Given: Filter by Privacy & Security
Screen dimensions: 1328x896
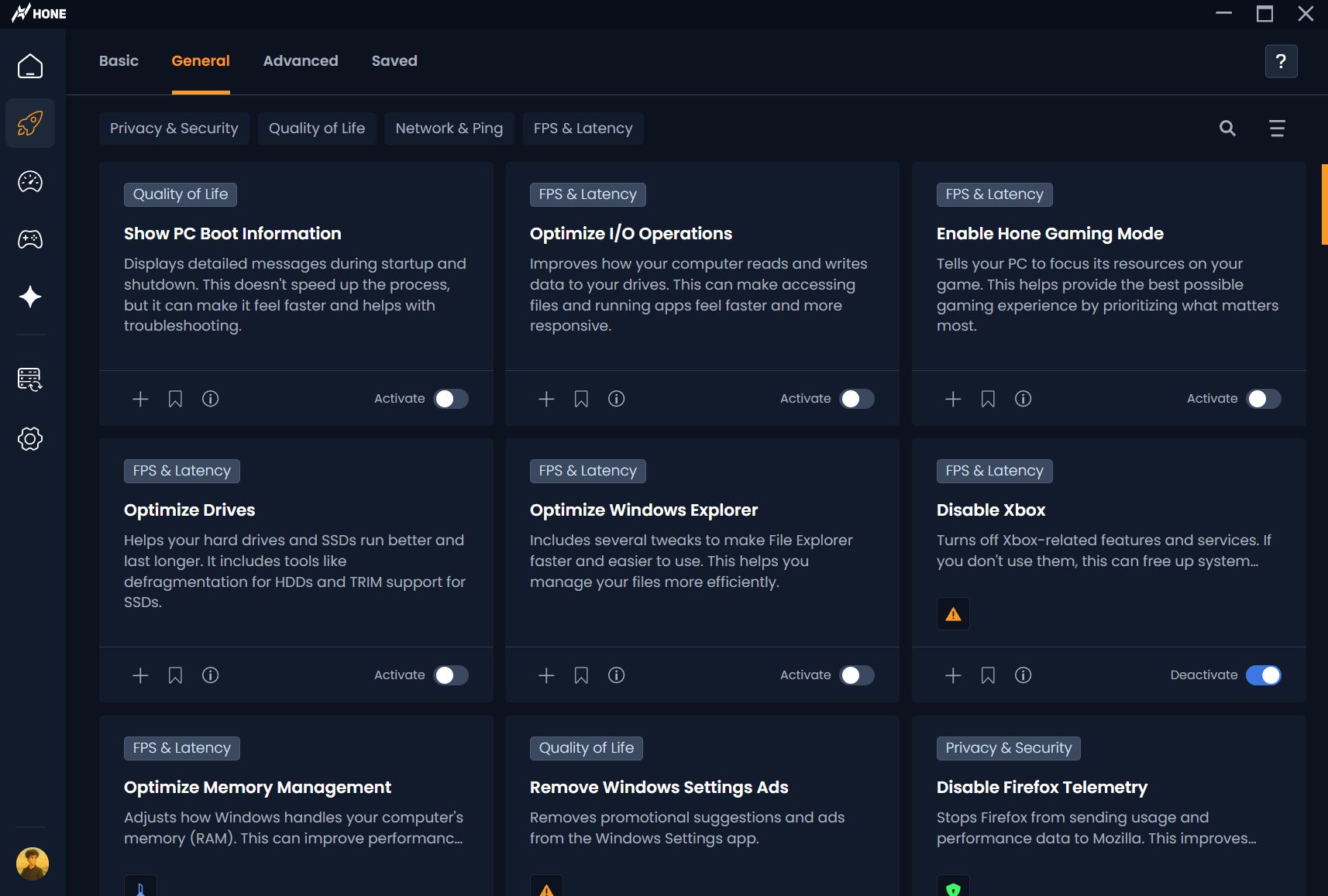Looking at the screenshot, I should pos(174,129).
